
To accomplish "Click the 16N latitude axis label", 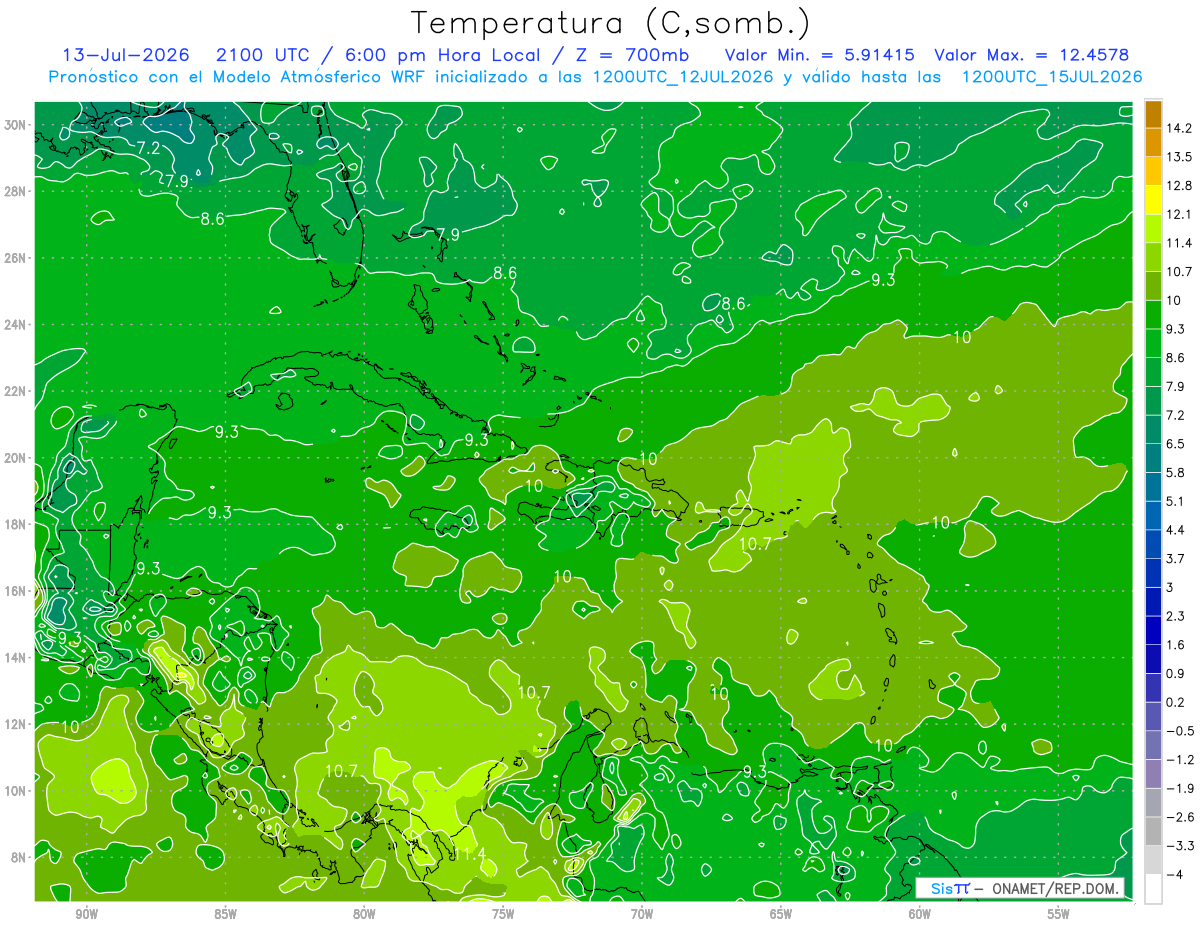I will pyautogui.click(x=15, y=591).
